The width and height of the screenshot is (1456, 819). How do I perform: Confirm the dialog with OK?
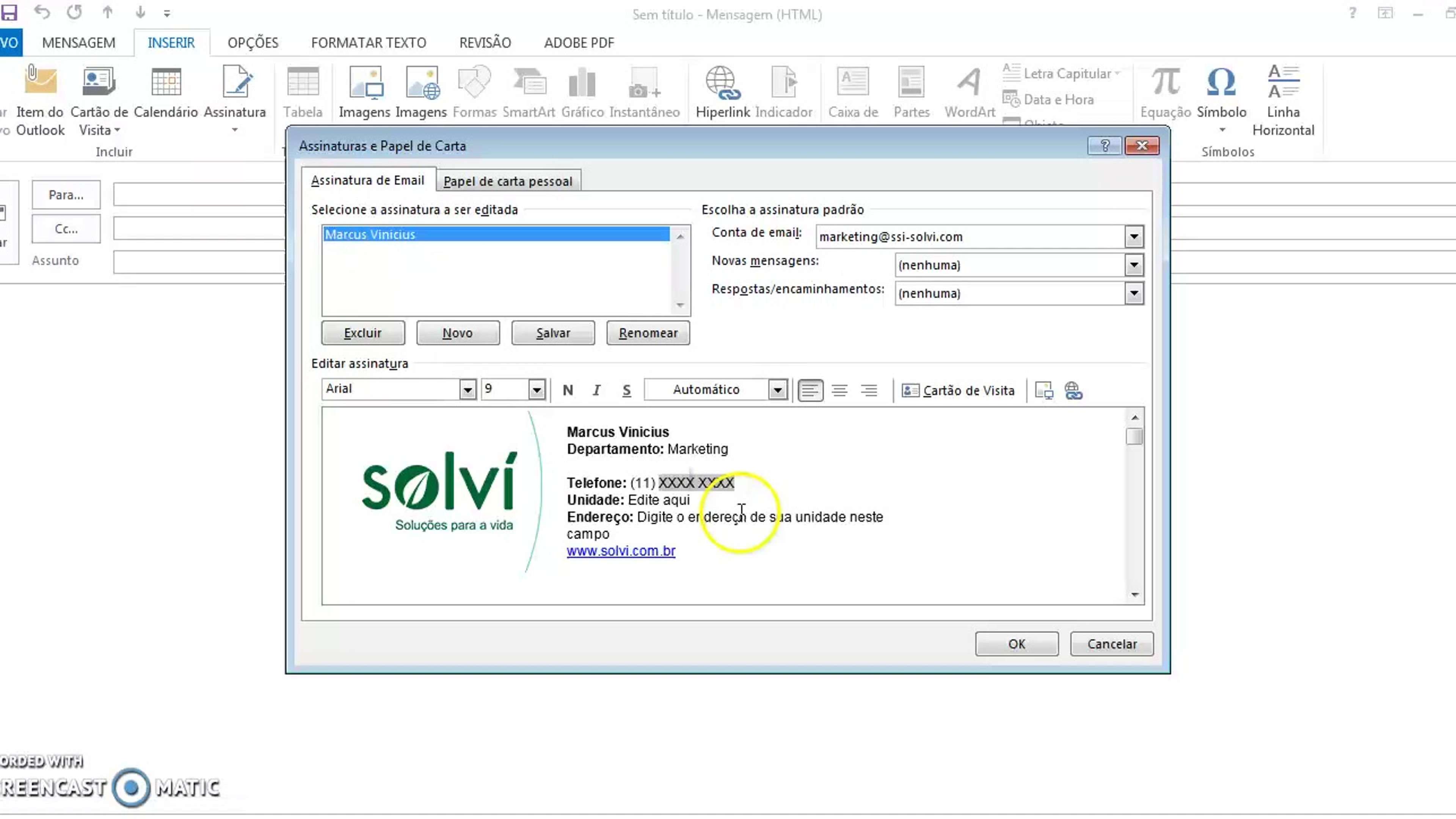(1017, 644)
